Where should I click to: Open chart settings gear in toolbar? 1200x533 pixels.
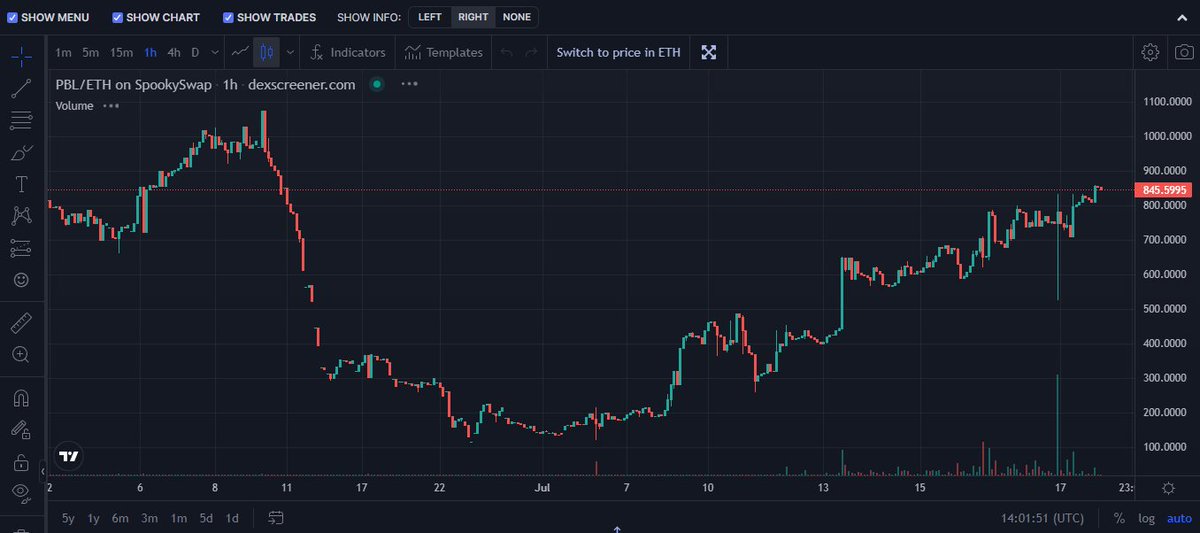[1150, 52]
